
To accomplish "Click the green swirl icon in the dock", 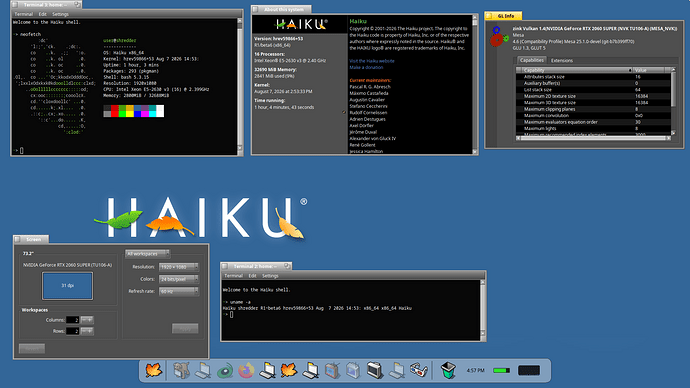I will point(225,370).
